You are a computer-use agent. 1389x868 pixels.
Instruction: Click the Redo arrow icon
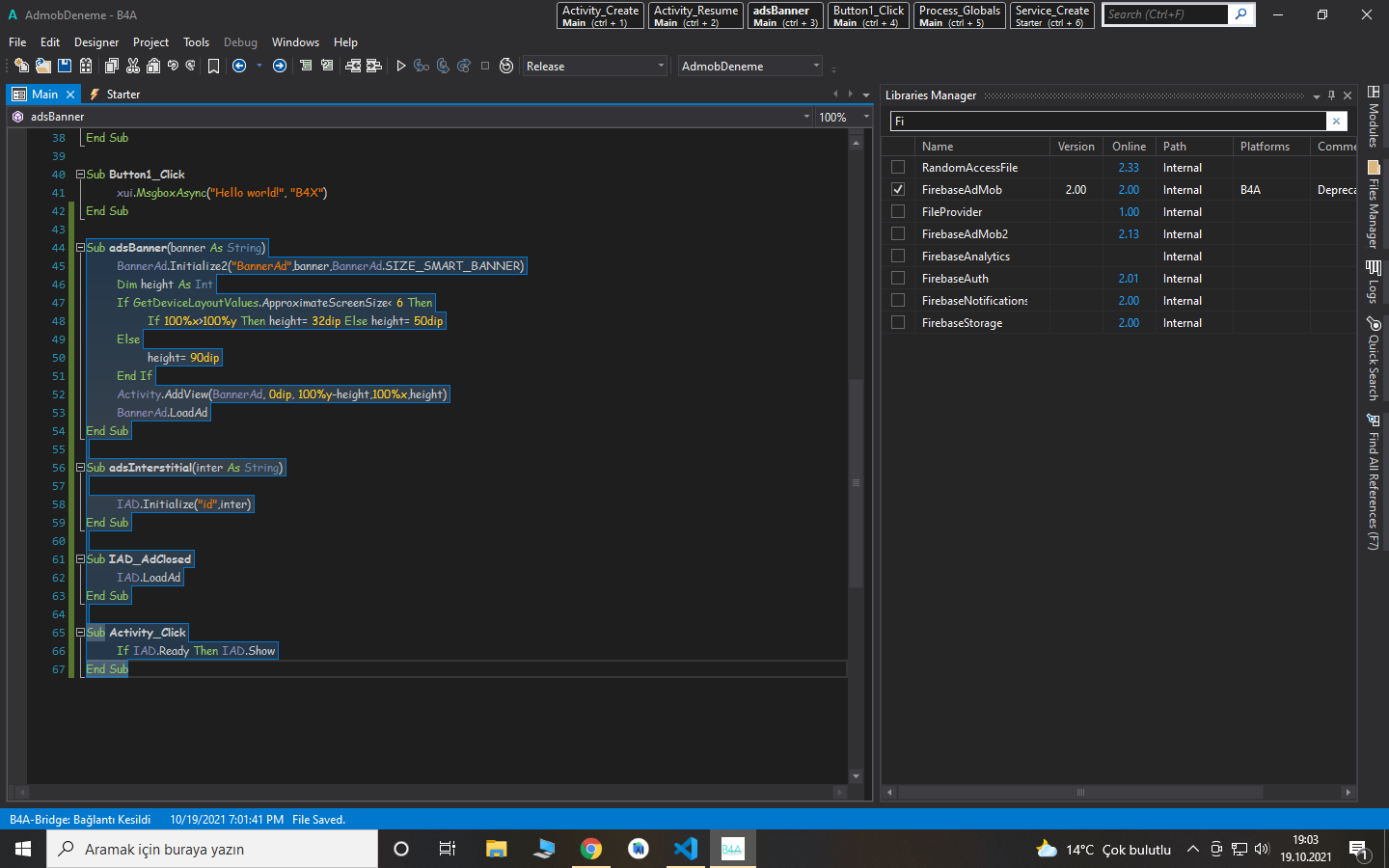point(190,66)
